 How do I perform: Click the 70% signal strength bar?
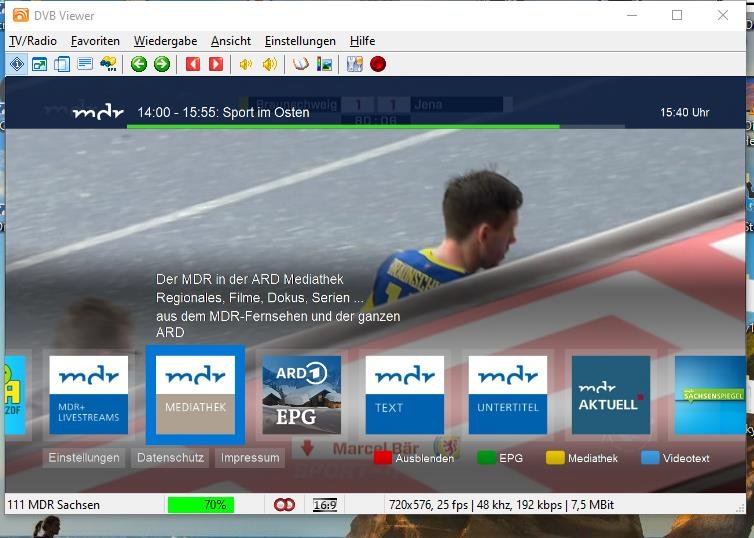[x=201, y=505]
